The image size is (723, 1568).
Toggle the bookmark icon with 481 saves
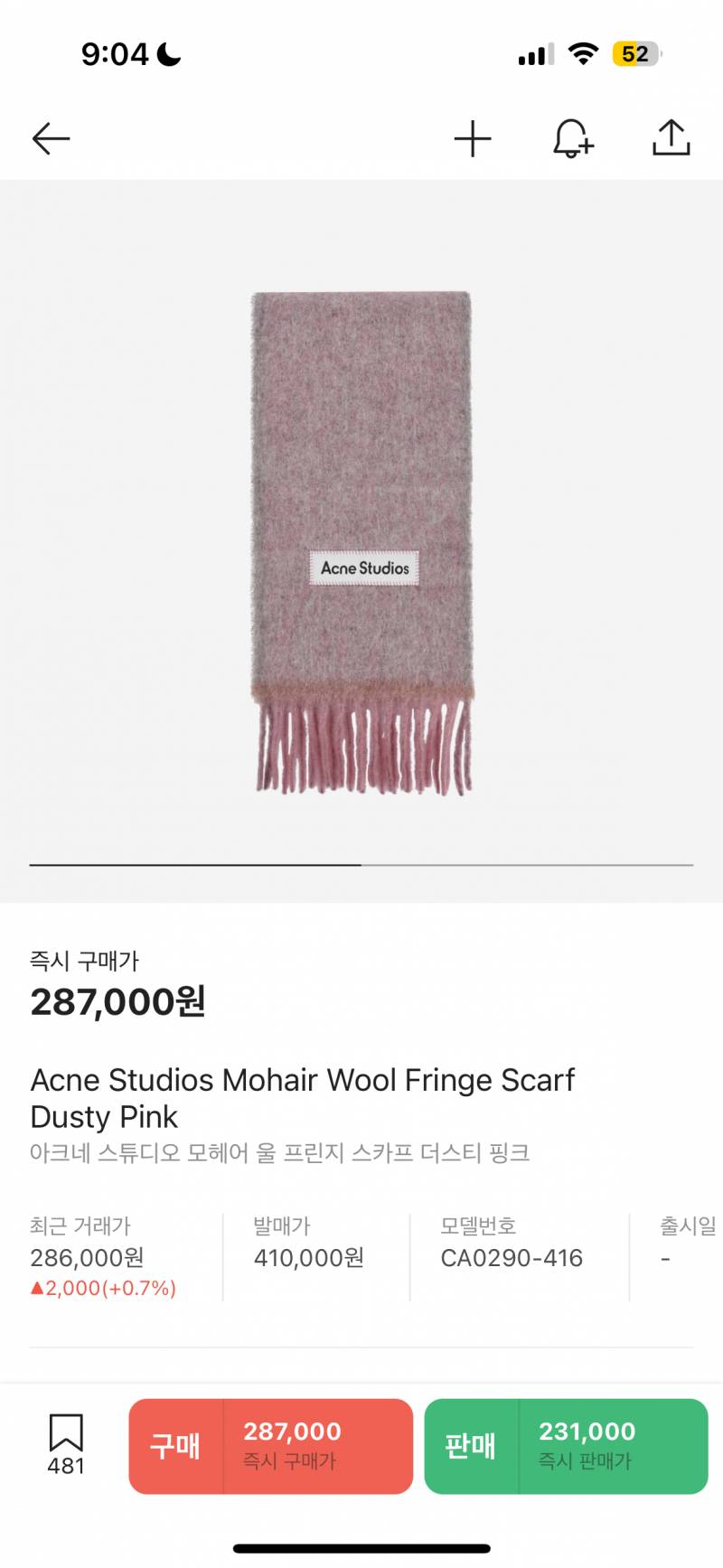[x=66, y=1445]
